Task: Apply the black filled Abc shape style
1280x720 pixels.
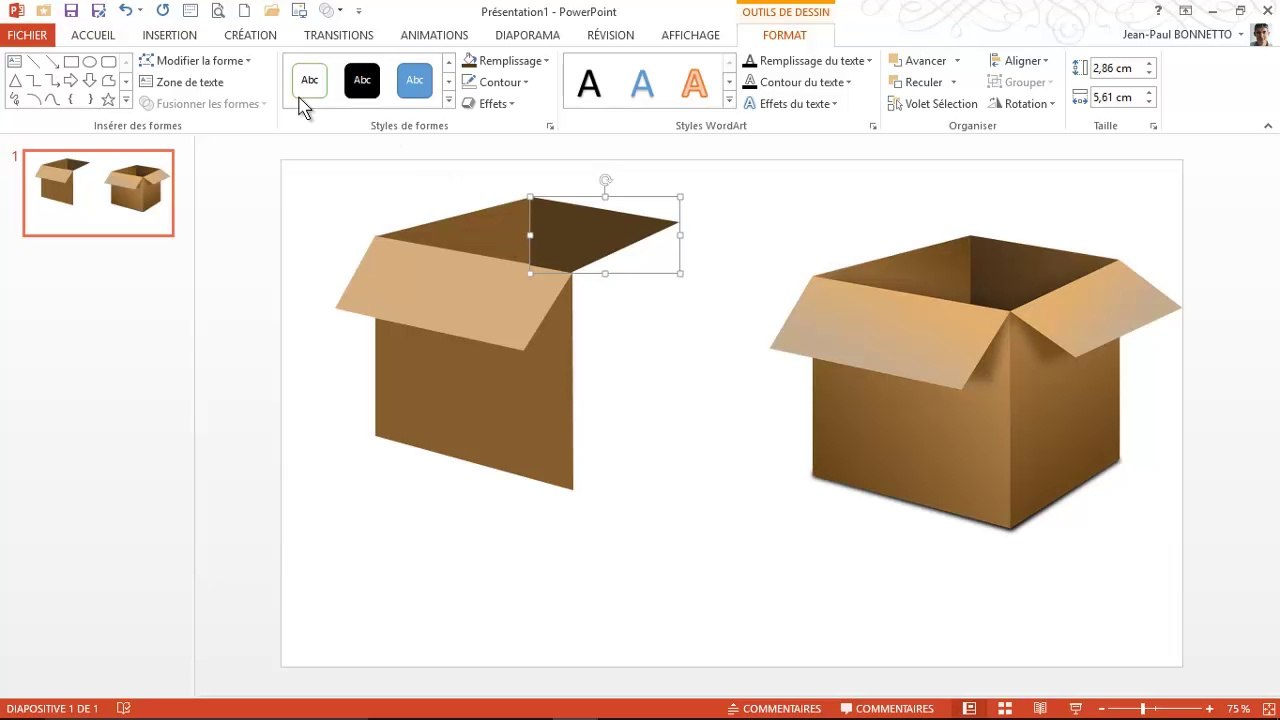Action: 362,80
